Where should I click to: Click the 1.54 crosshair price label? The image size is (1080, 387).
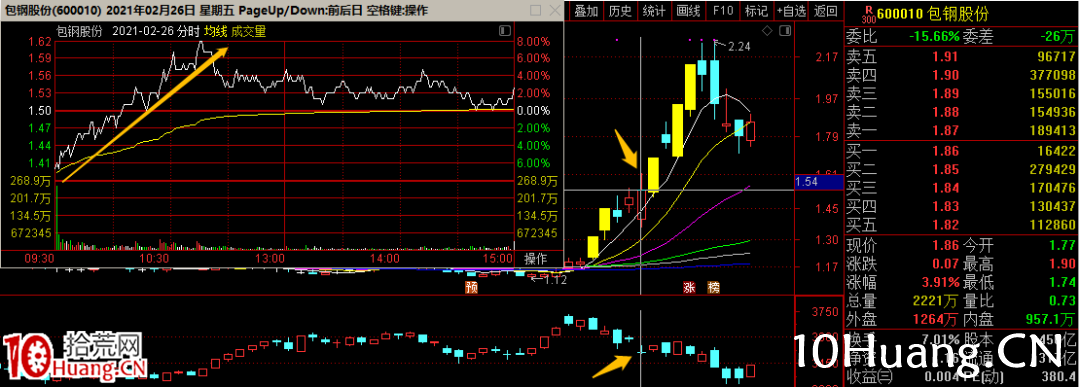click(x=819, y=182)
